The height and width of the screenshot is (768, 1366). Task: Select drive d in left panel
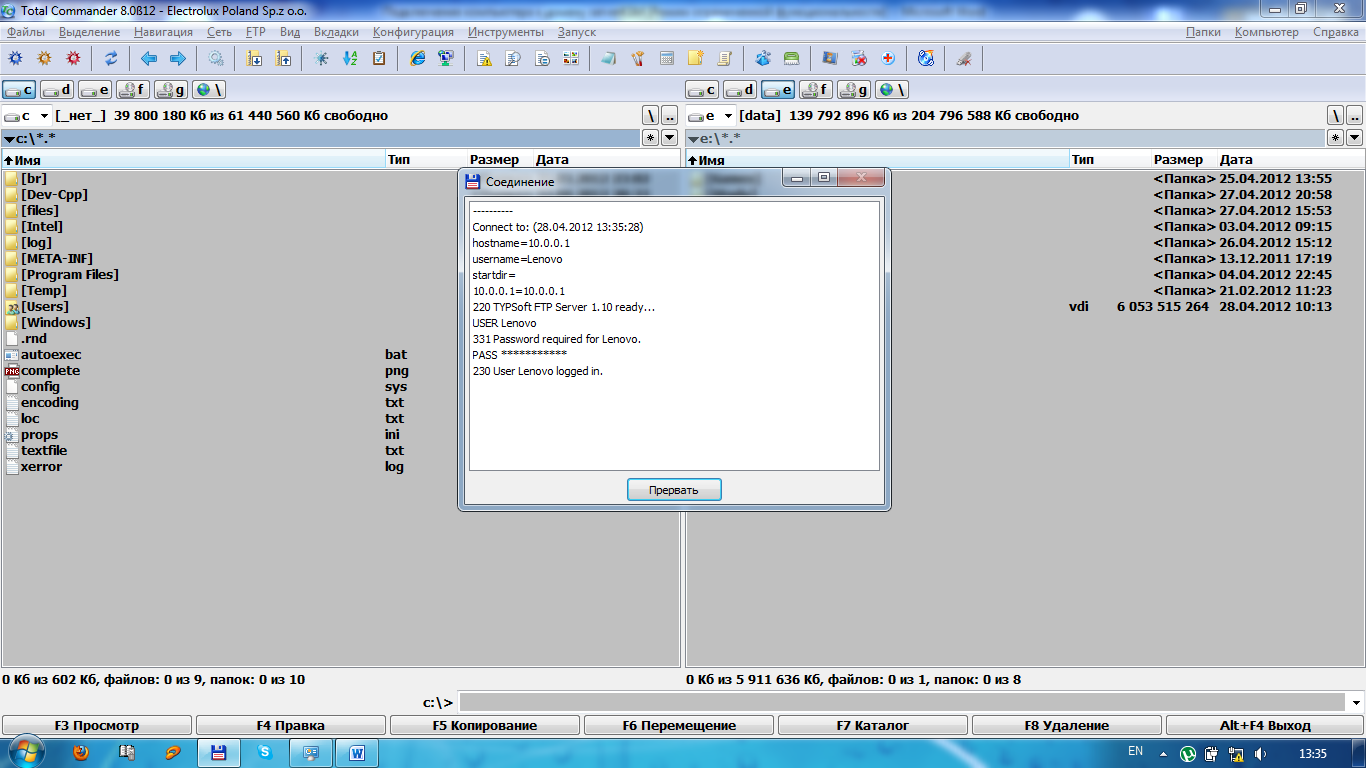(57, 90)
